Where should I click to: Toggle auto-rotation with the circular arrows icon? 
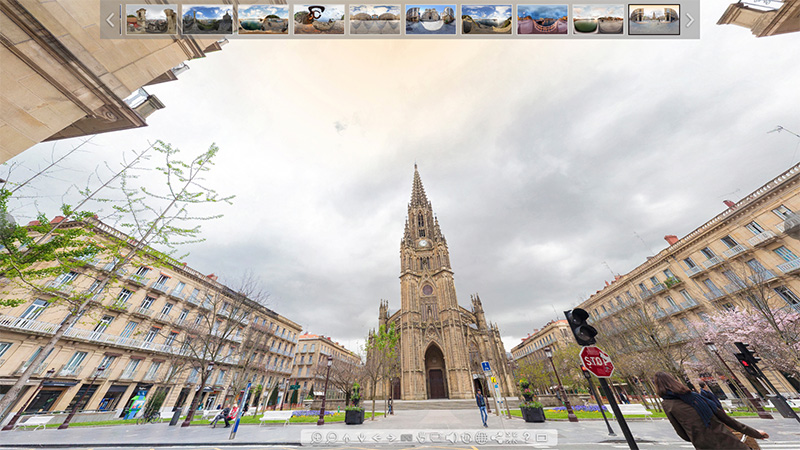(x=466, y=438)
